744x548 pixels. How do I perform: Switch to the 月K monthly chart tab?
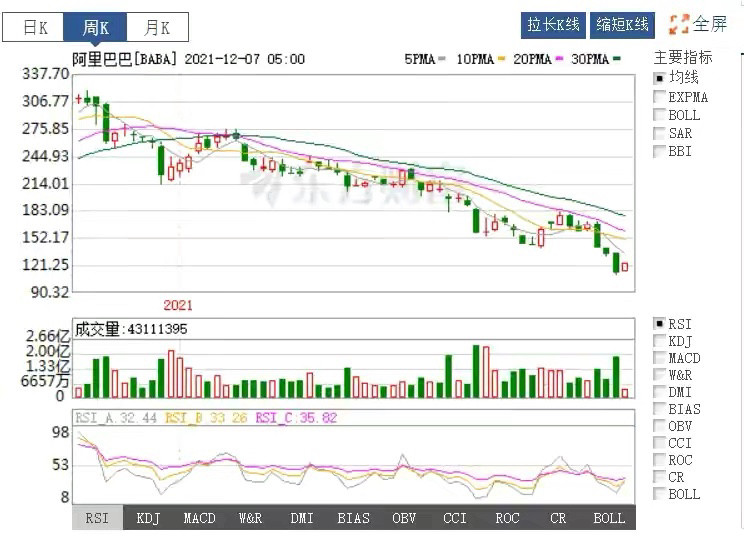click(157, 28)
